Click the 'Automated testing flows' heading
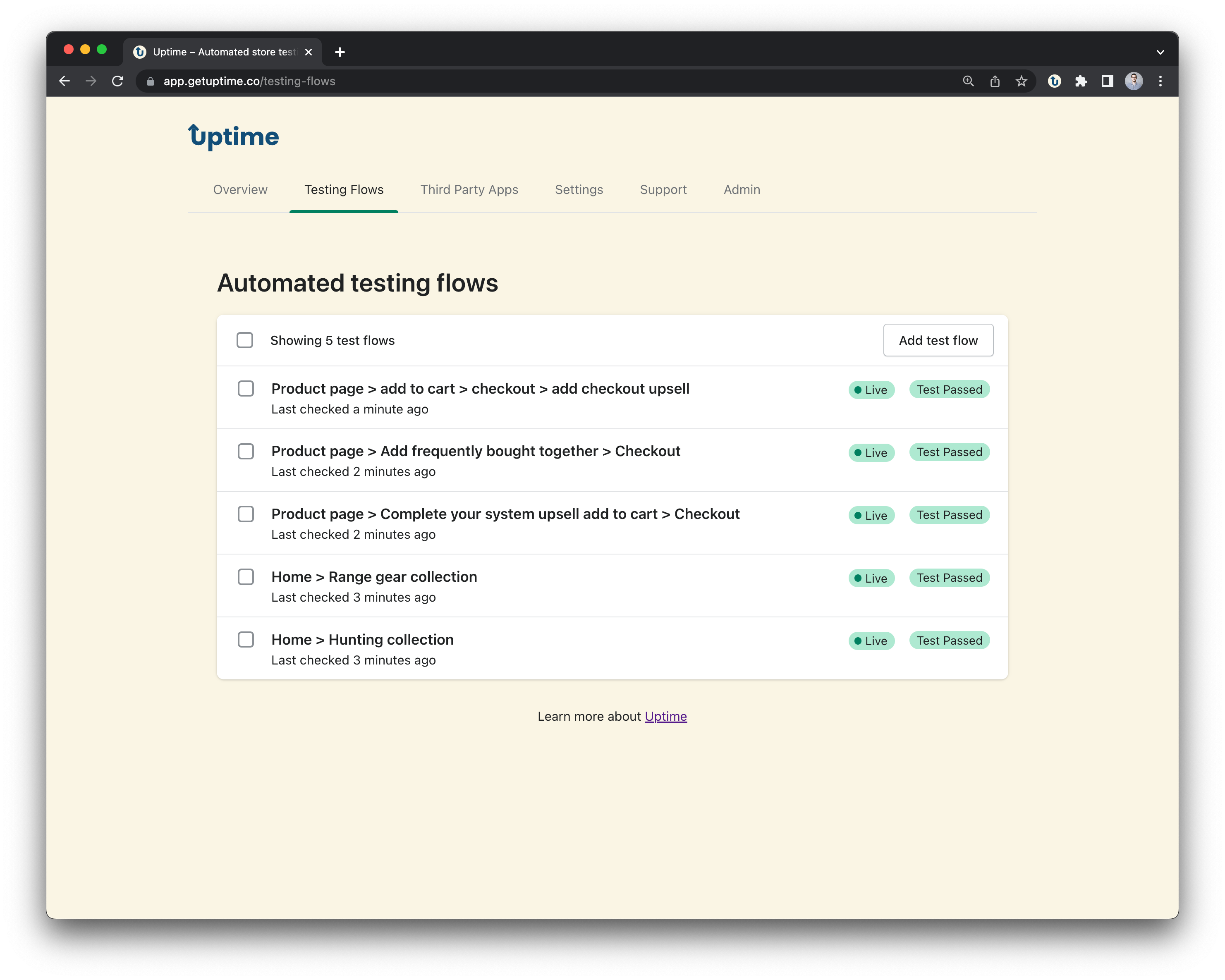Image resolution: width=1225 pixels, height=980 pixels. [x=357, y=283]
